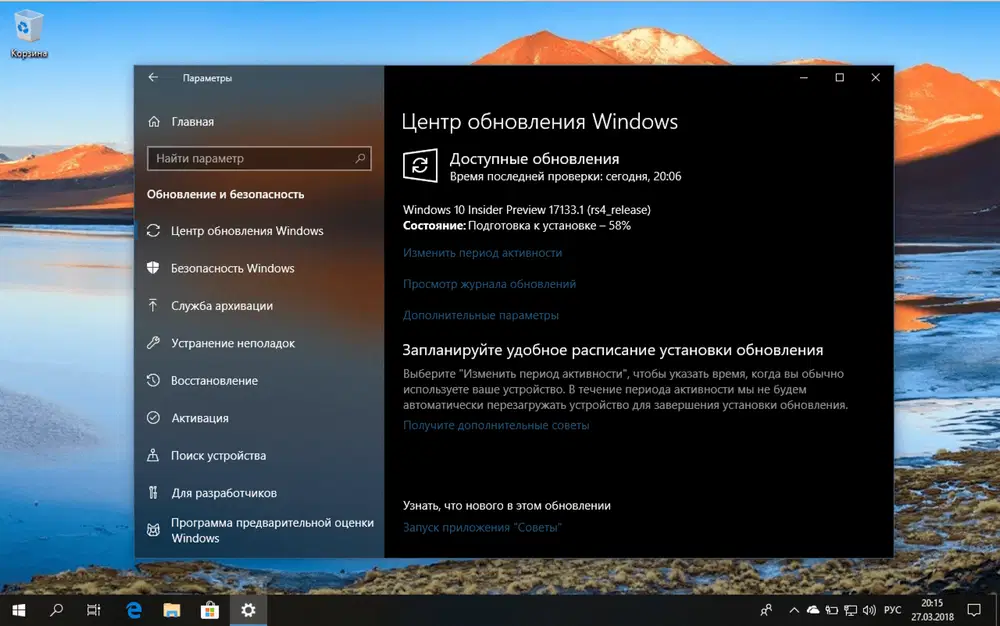This screenshot has height=626, width=1000.
Task: Open Microsoft Store from taskbar
Action: [210, 610]
